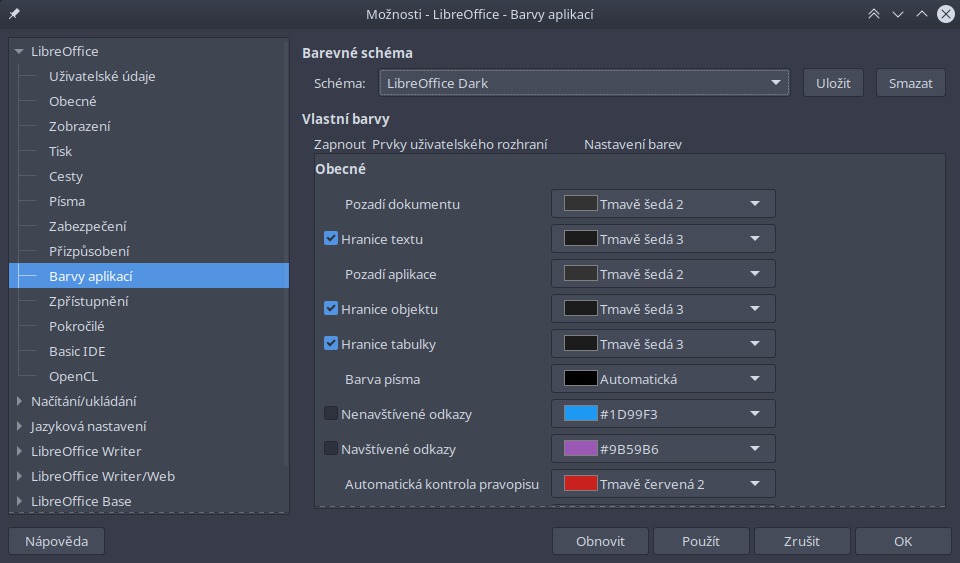
Task: Toggle the Hranice tabulky checkbox
Action: 331,343
